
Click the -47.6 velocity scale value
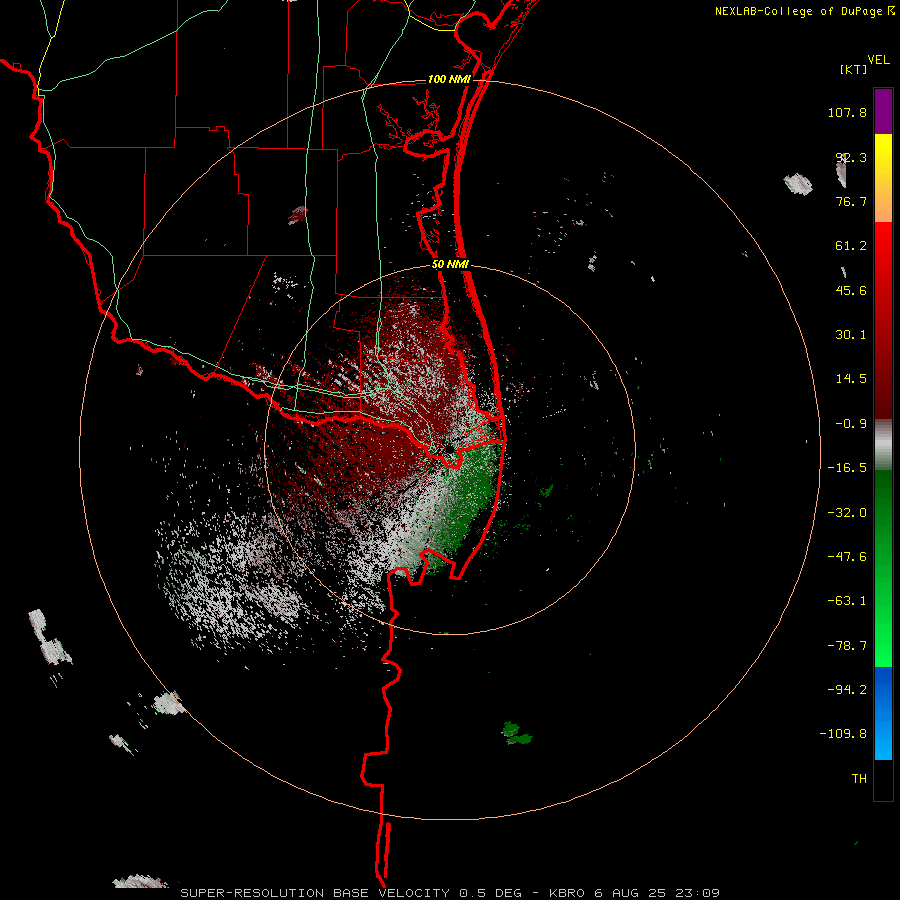tap(847, 557)
